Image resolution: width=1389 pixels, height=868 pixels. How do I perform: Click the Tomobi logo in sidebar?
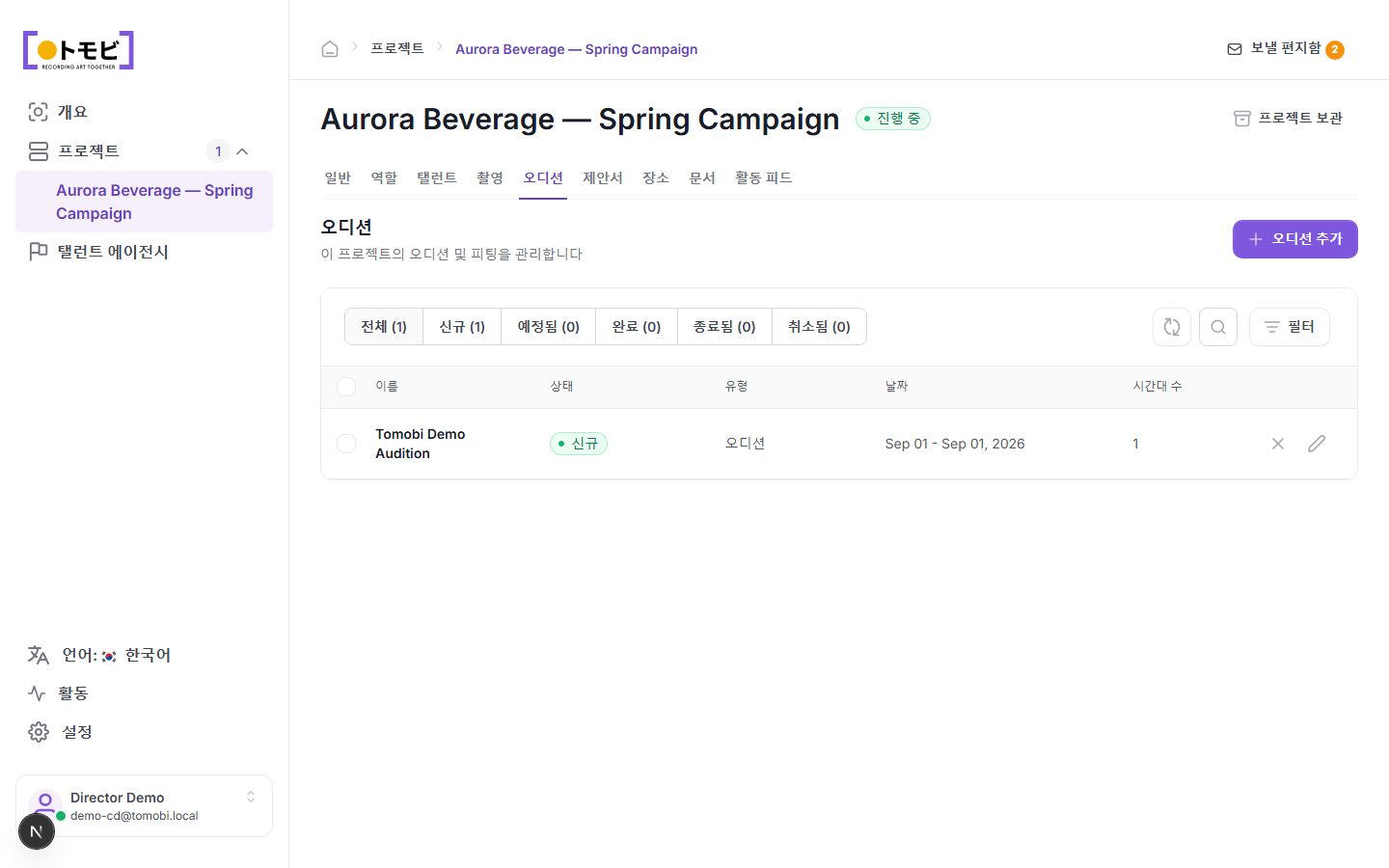coord(78,50)
